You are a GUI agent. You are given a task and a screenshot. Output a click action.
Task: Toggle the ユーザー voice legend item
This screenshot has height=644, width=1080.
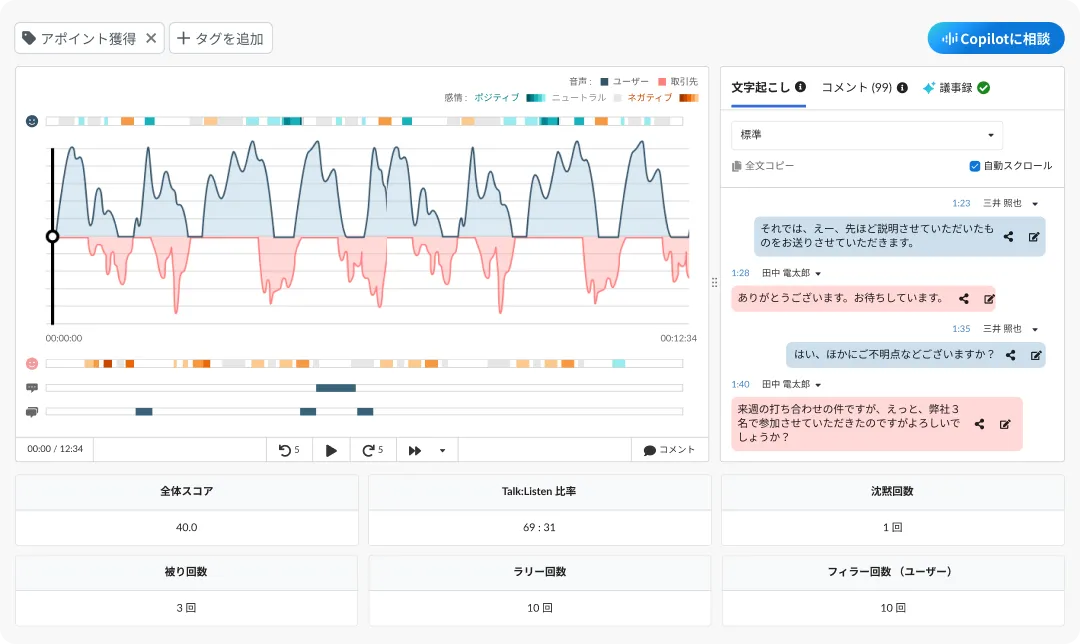[624, 81]
